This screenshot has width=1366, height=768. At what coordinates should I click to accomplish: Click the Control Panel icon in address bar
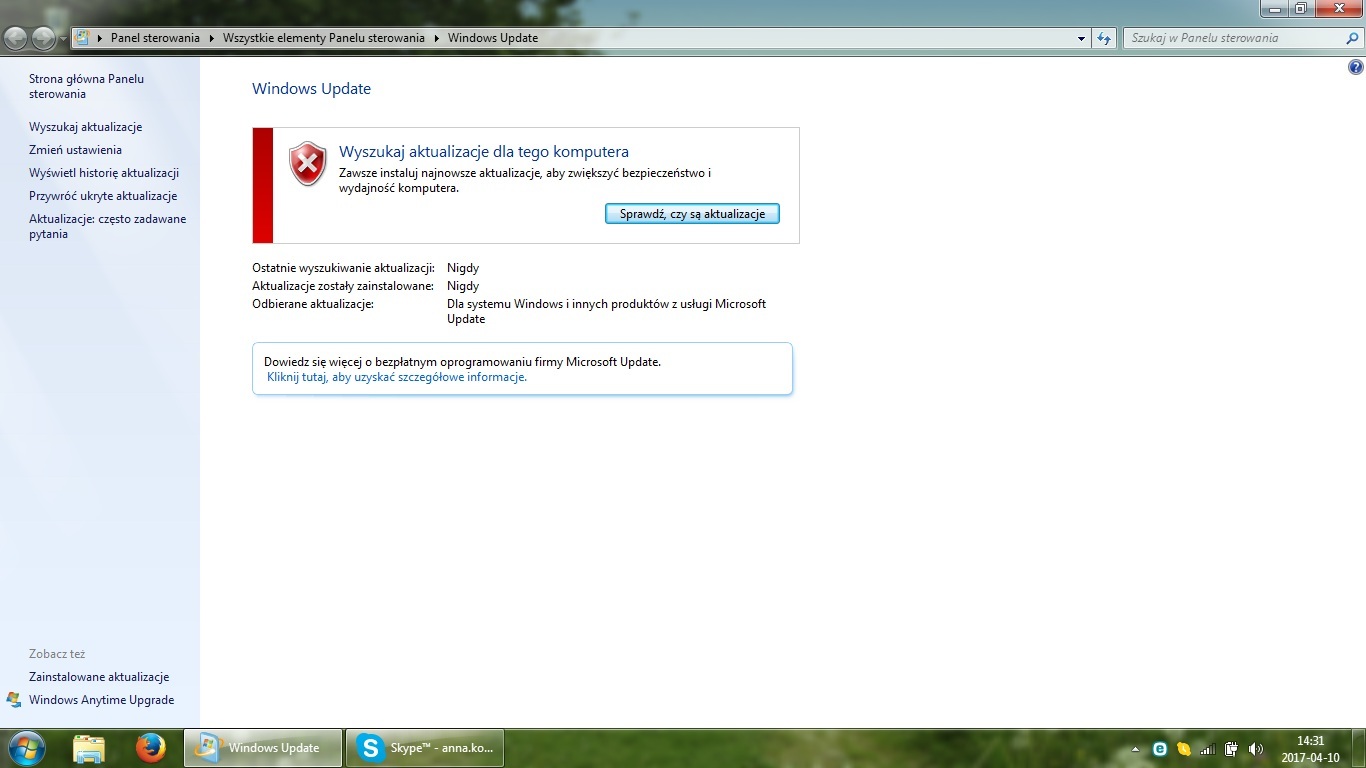coord(82,38)
